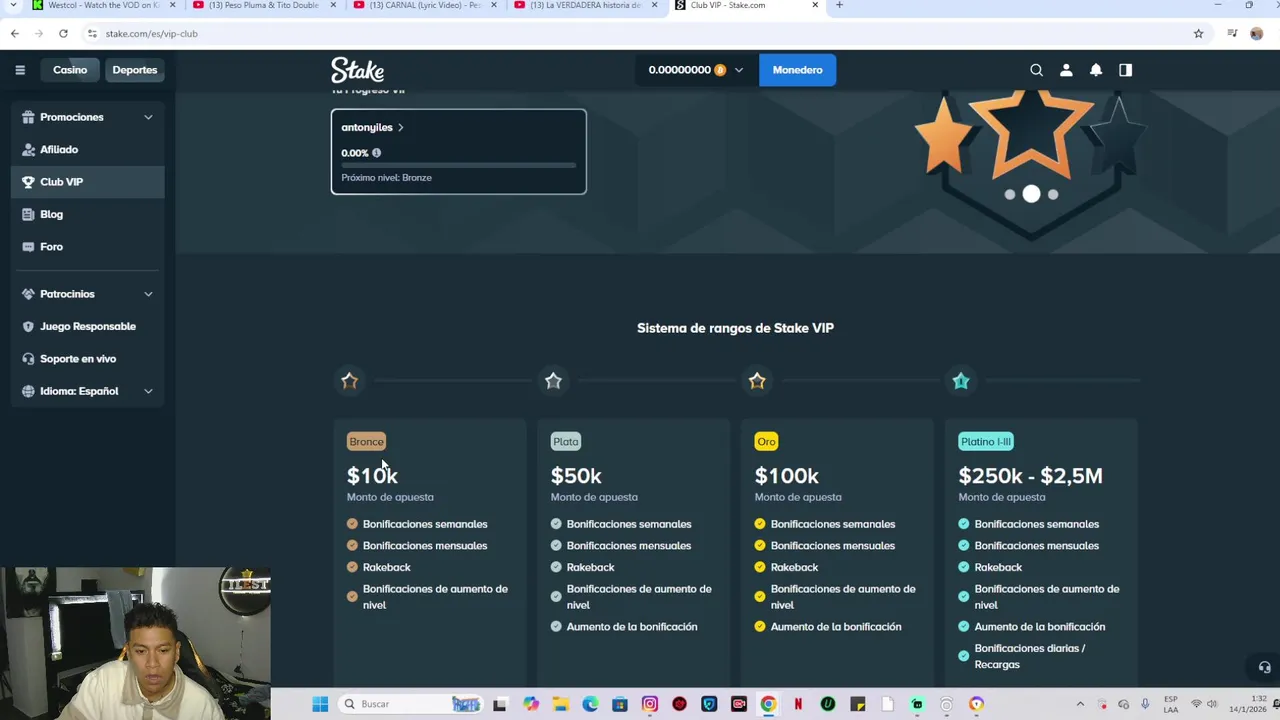Open Microsoft Edge from the taskbar

(x=590, y=704)
